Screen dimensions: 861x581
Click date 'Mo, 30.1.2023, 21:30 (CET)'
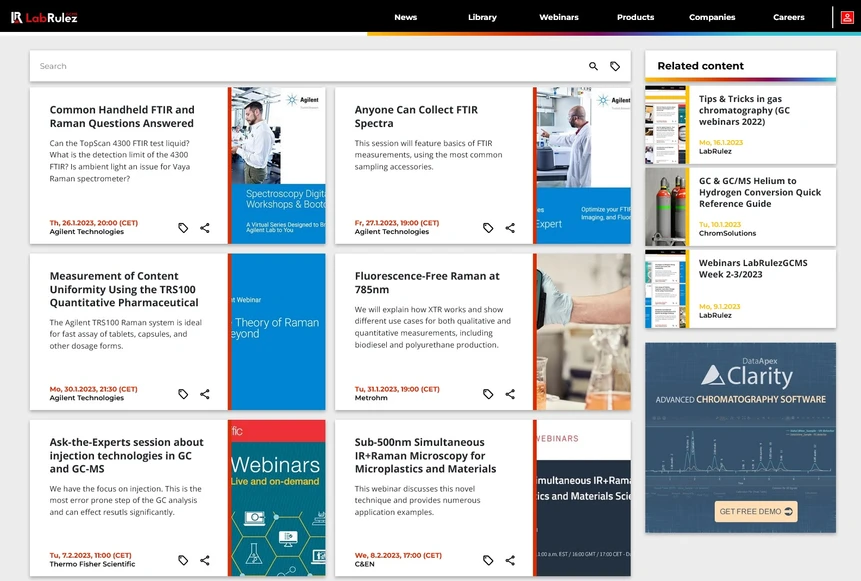click(x=93, y=389)
